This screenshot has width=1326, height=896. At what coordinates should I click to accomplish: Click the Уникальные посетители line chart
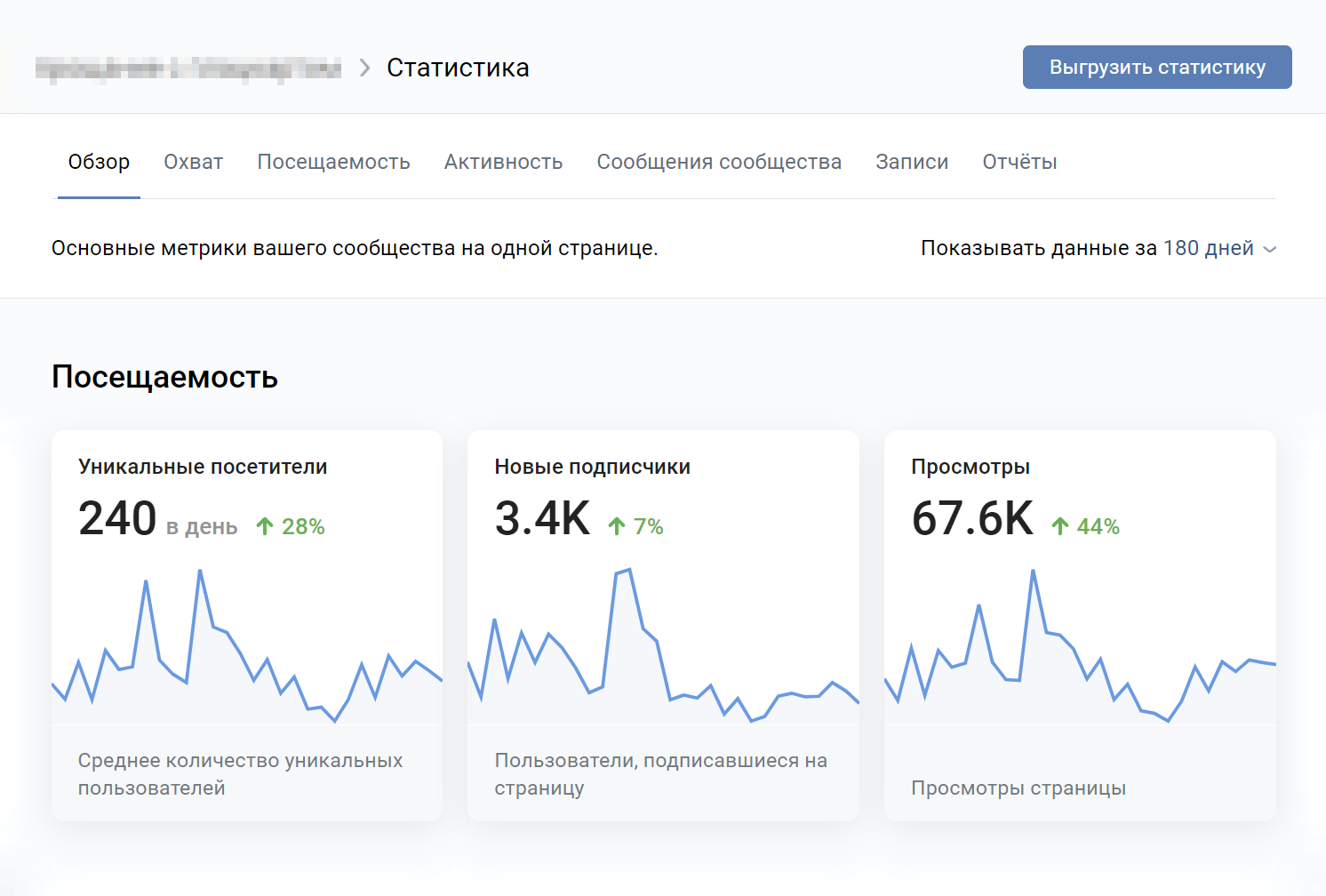(247, 646)
